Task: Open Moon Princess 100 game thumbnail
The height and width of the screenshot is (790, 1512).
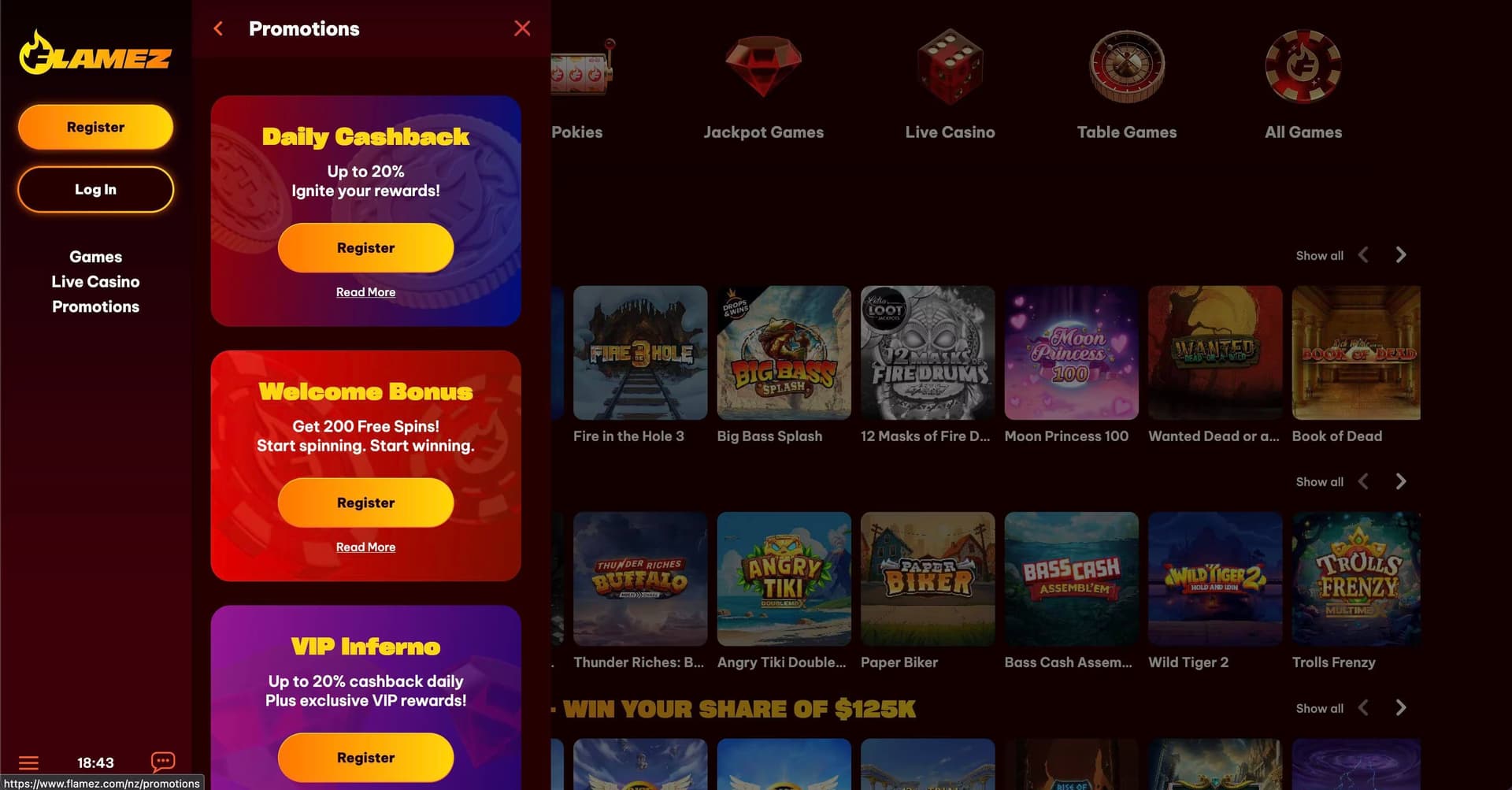Action: pos(1071,353)
